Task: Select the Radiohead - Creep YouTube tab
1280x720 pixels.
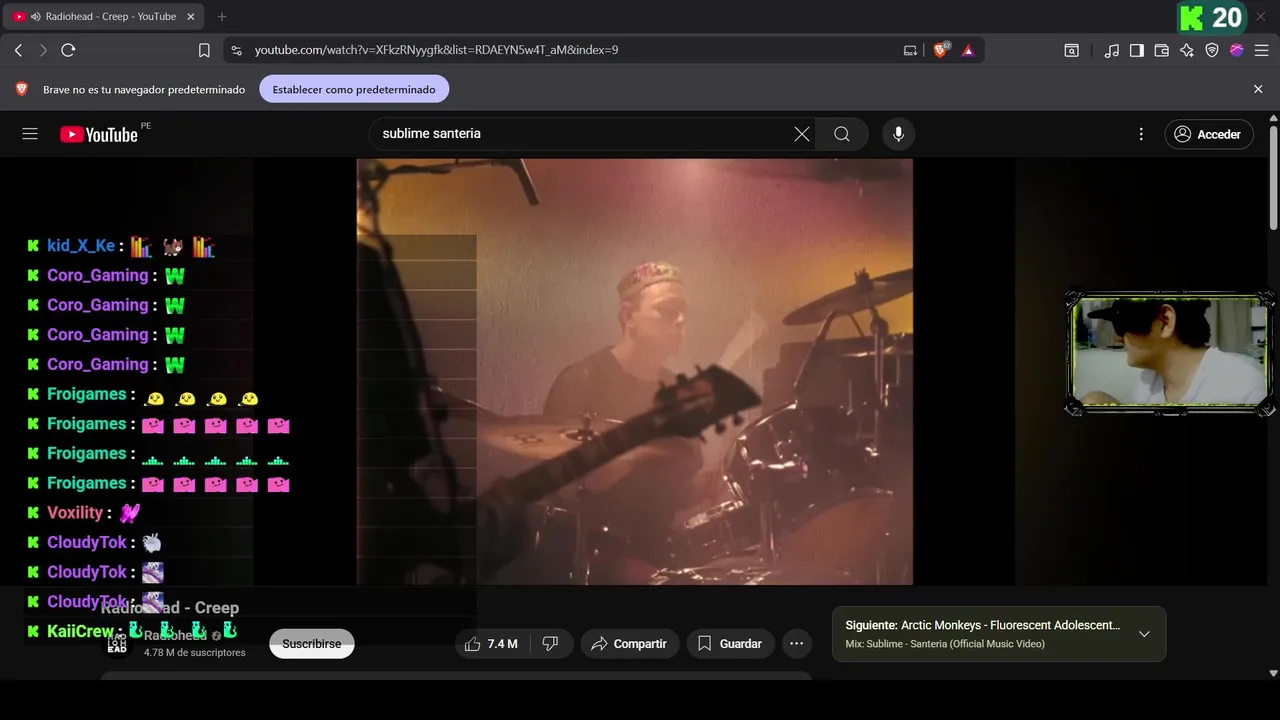Action: coord(103,17)
